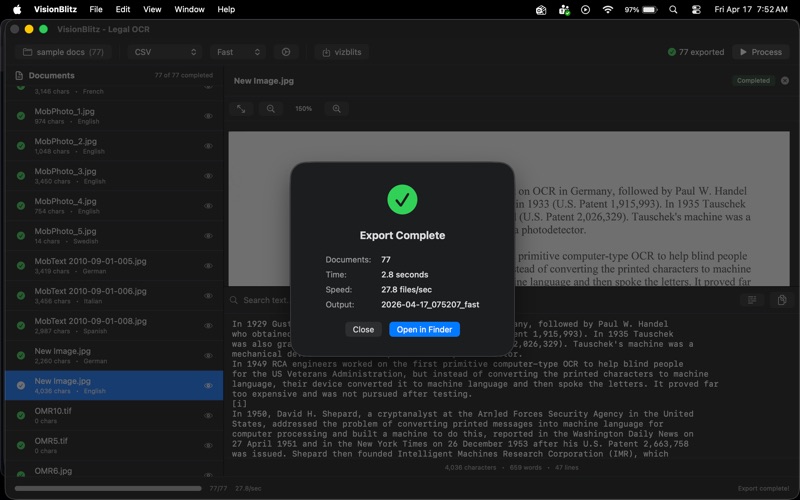Open Control Center in the menu bar
The image size is (800, 500).
(x=696, y=9)
